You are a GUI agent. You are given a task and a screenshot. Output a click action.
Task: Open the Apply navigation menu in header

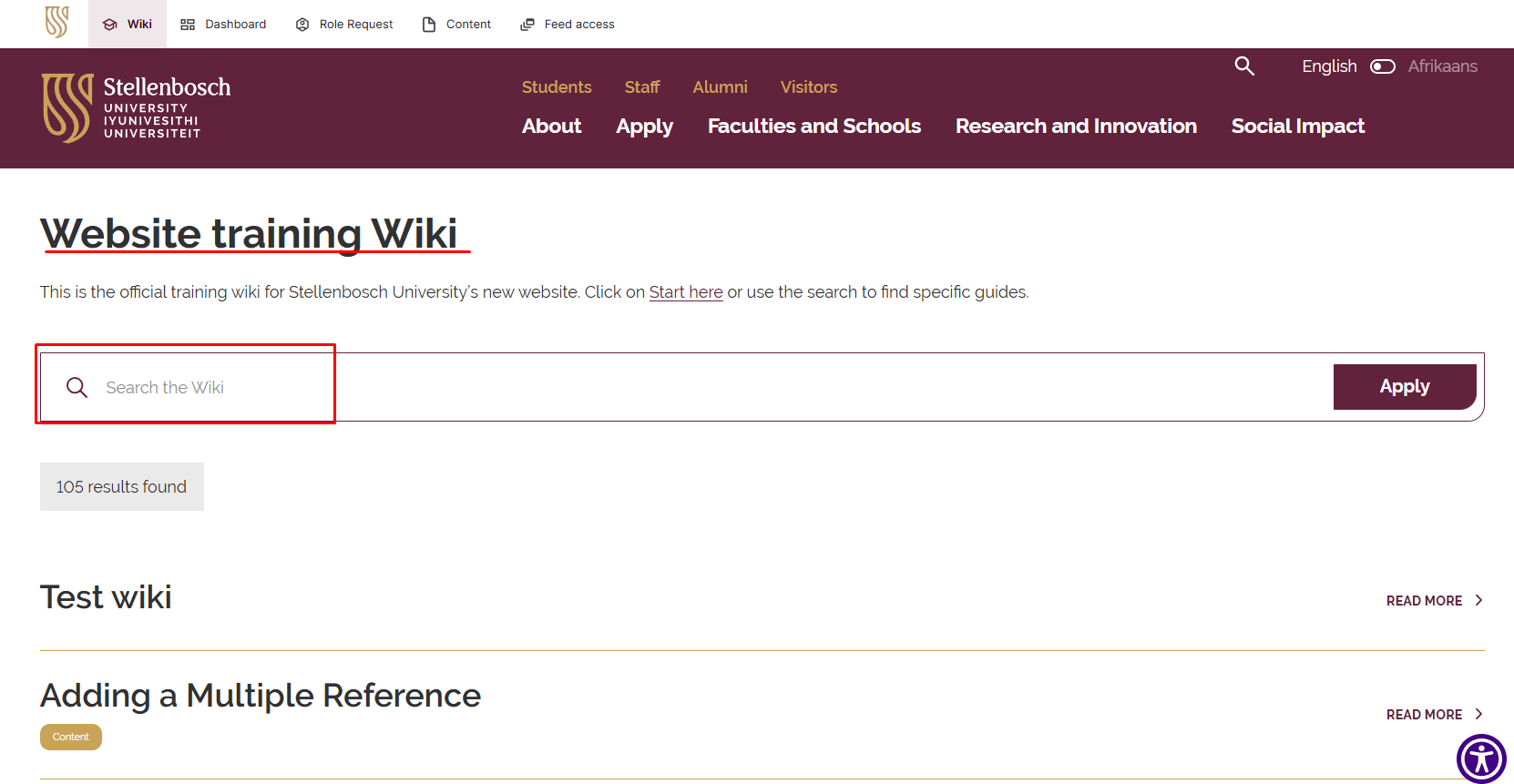(644, 127)
